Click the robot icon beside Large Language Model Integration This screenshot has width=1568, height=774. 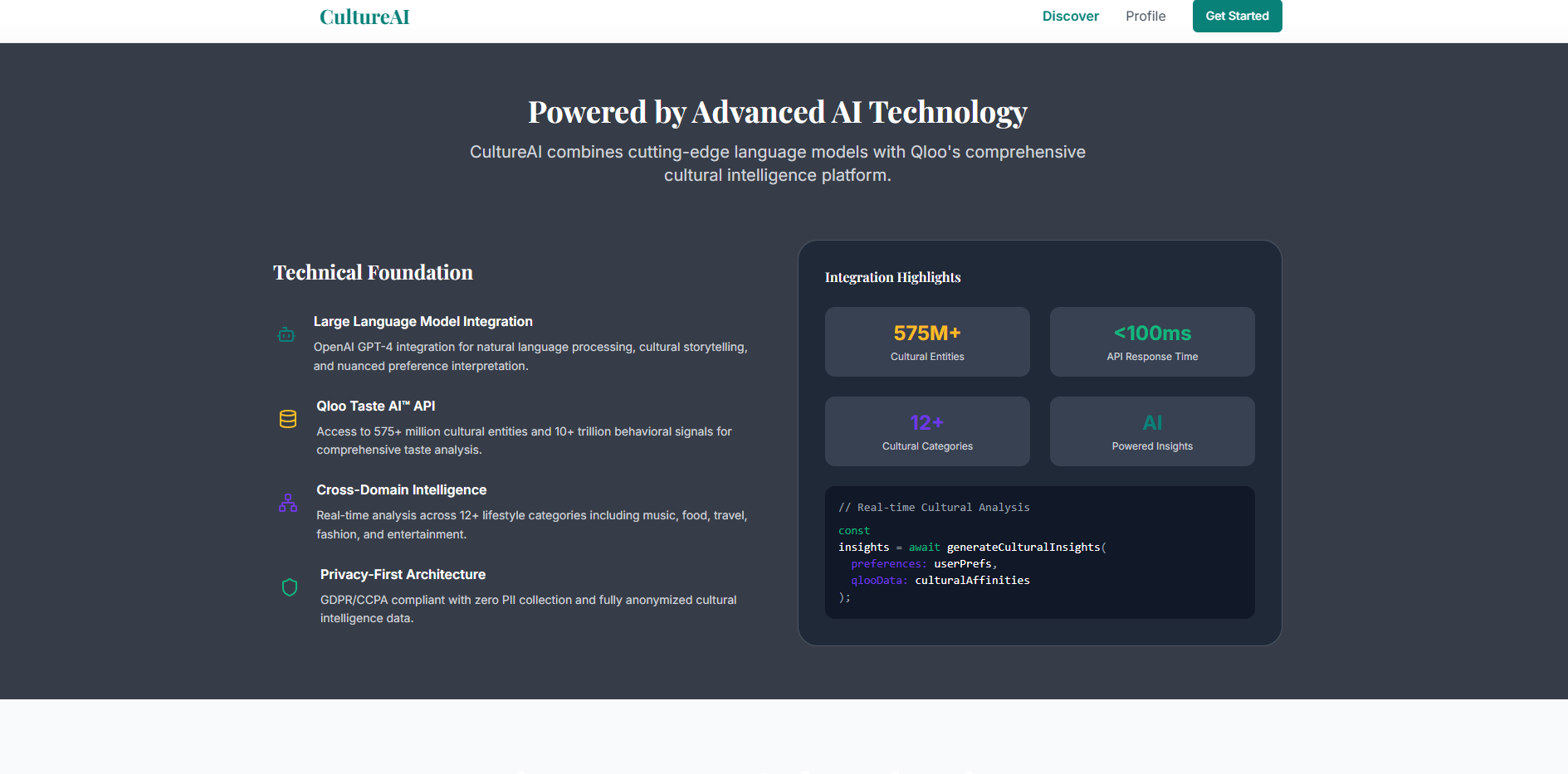(x=286, y=334)
